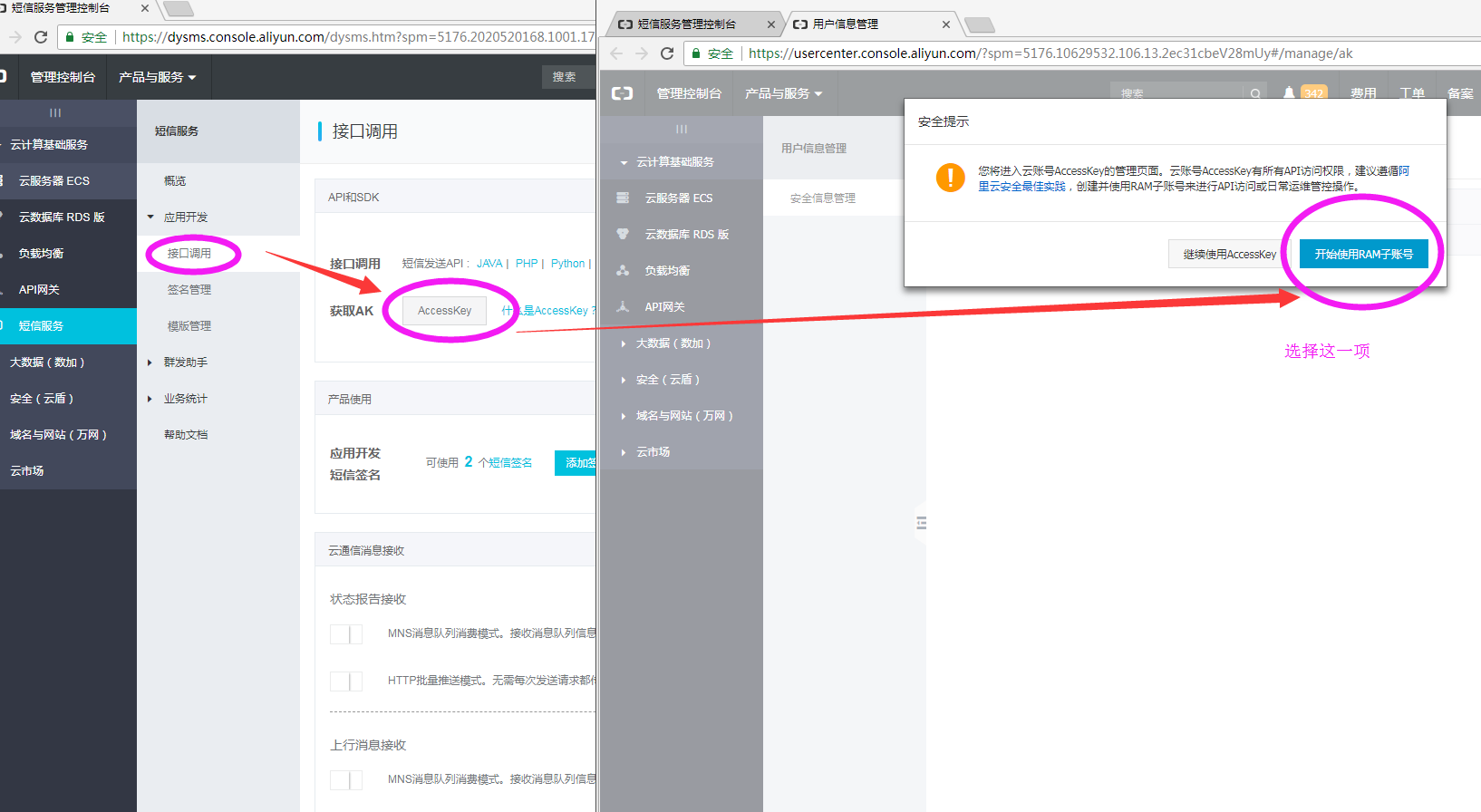The image size is (1481, 812).
Task: Collapse the left console sidebar using the handle
Action: coord(55,113)
